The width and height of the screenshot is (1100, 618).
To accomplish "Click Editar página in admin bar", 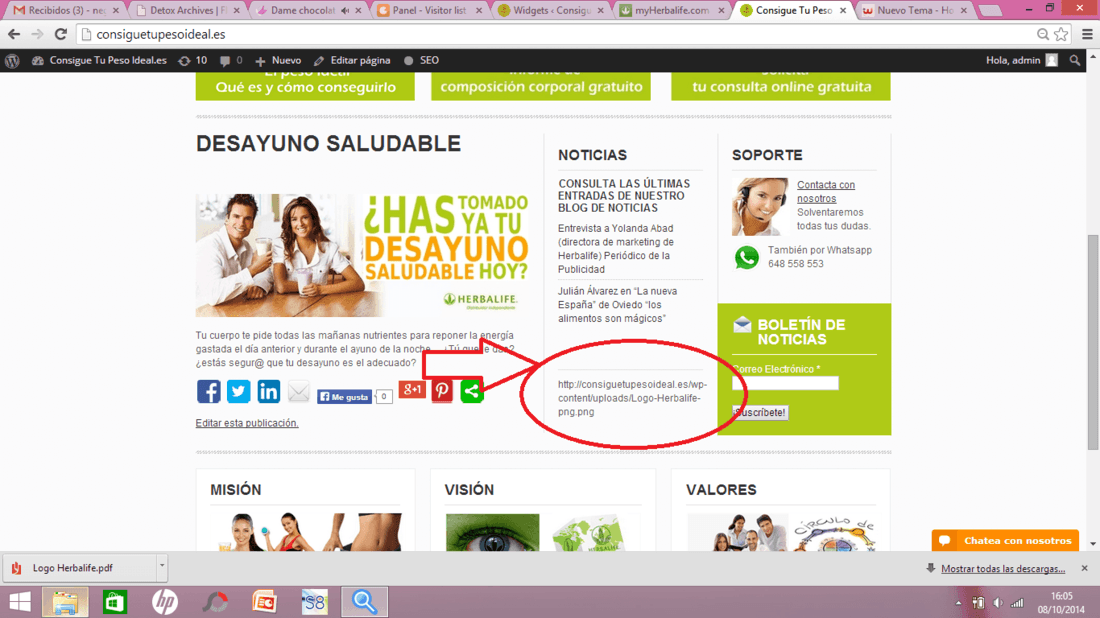I will pyautogui.click(x=352, y=60).
